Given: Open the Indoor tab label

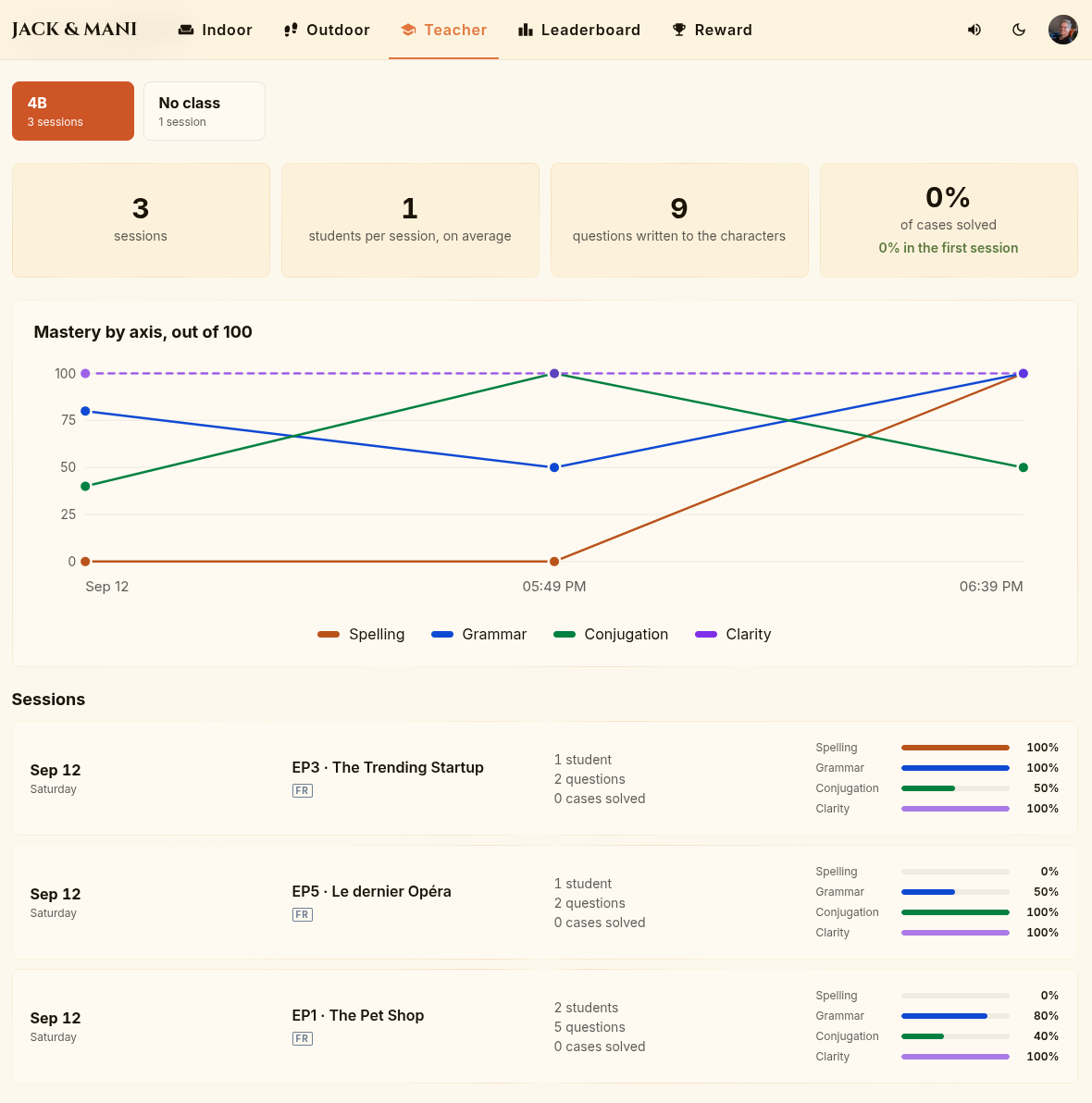Looking at the screenshot, I should (227, 30).
